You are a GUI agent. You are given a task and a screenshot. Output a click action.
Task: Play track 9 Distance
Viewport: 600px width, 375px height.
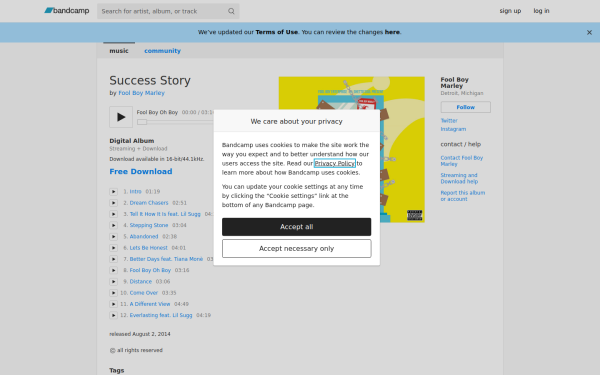point(113,282)
